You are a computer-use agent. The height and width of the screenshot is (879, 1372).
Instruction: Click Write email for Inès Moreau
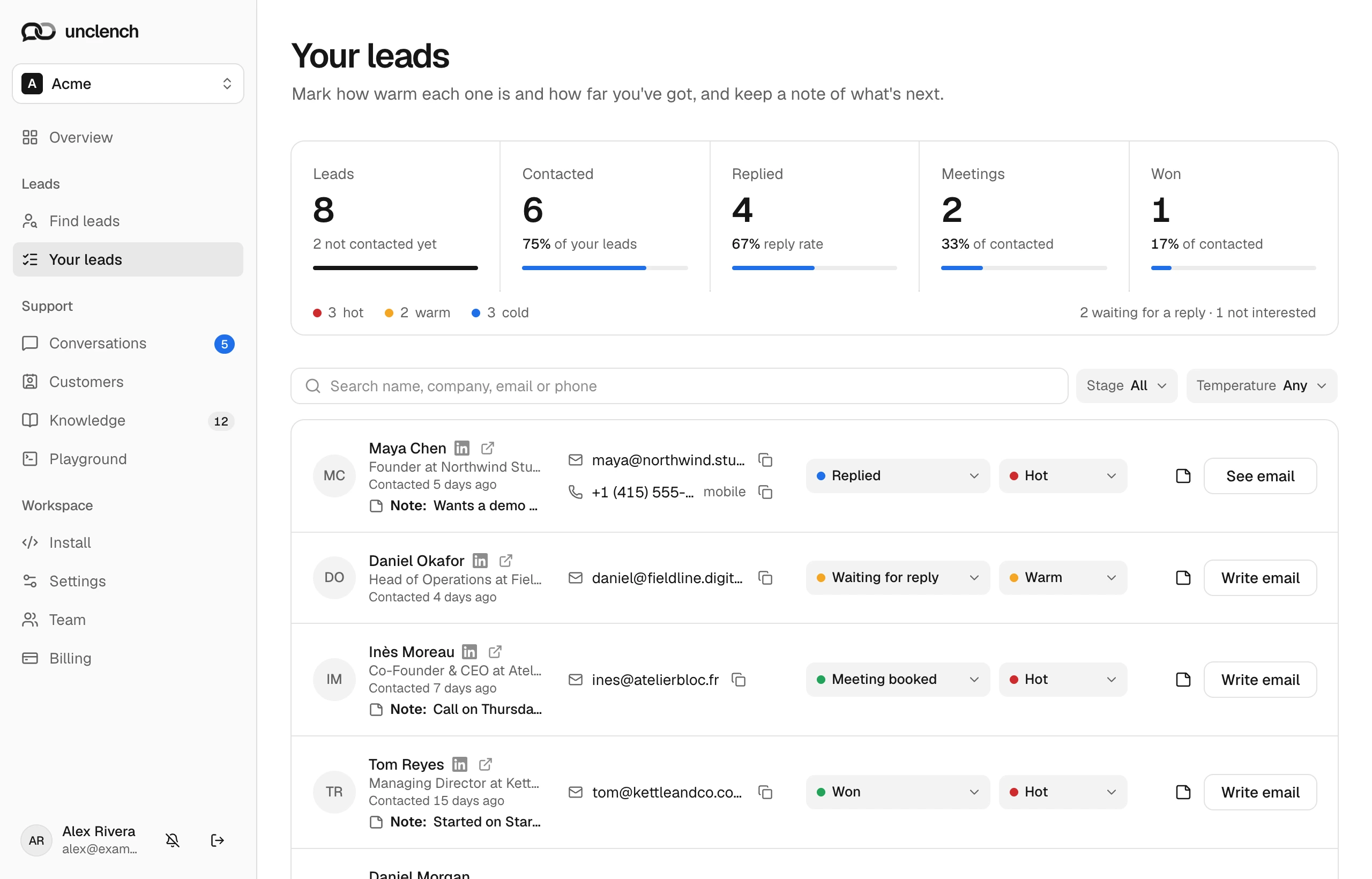(x=1260, y=679)
